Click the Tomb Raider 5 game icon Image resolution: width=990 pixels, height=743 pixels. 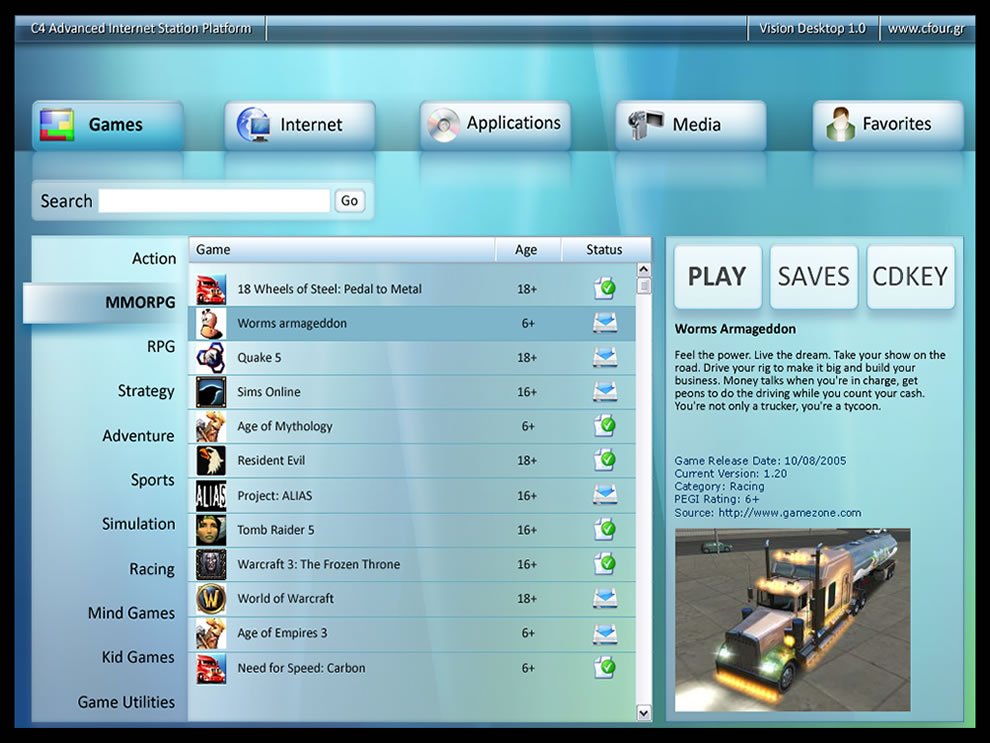pyautogui.click(x=211, y=530)
